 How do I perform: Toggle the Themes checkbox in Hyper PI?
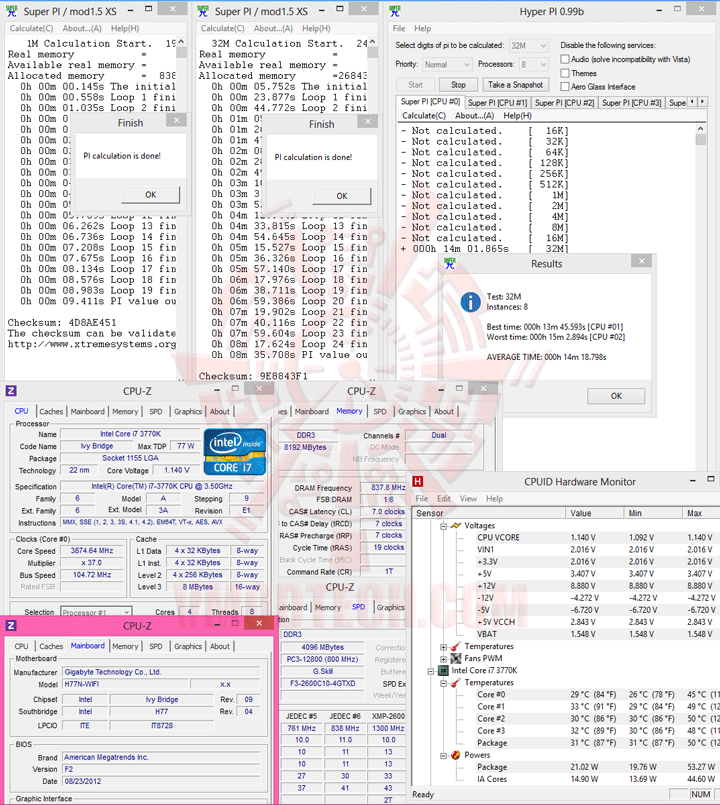pyautogui.click(x=565, y=73)
